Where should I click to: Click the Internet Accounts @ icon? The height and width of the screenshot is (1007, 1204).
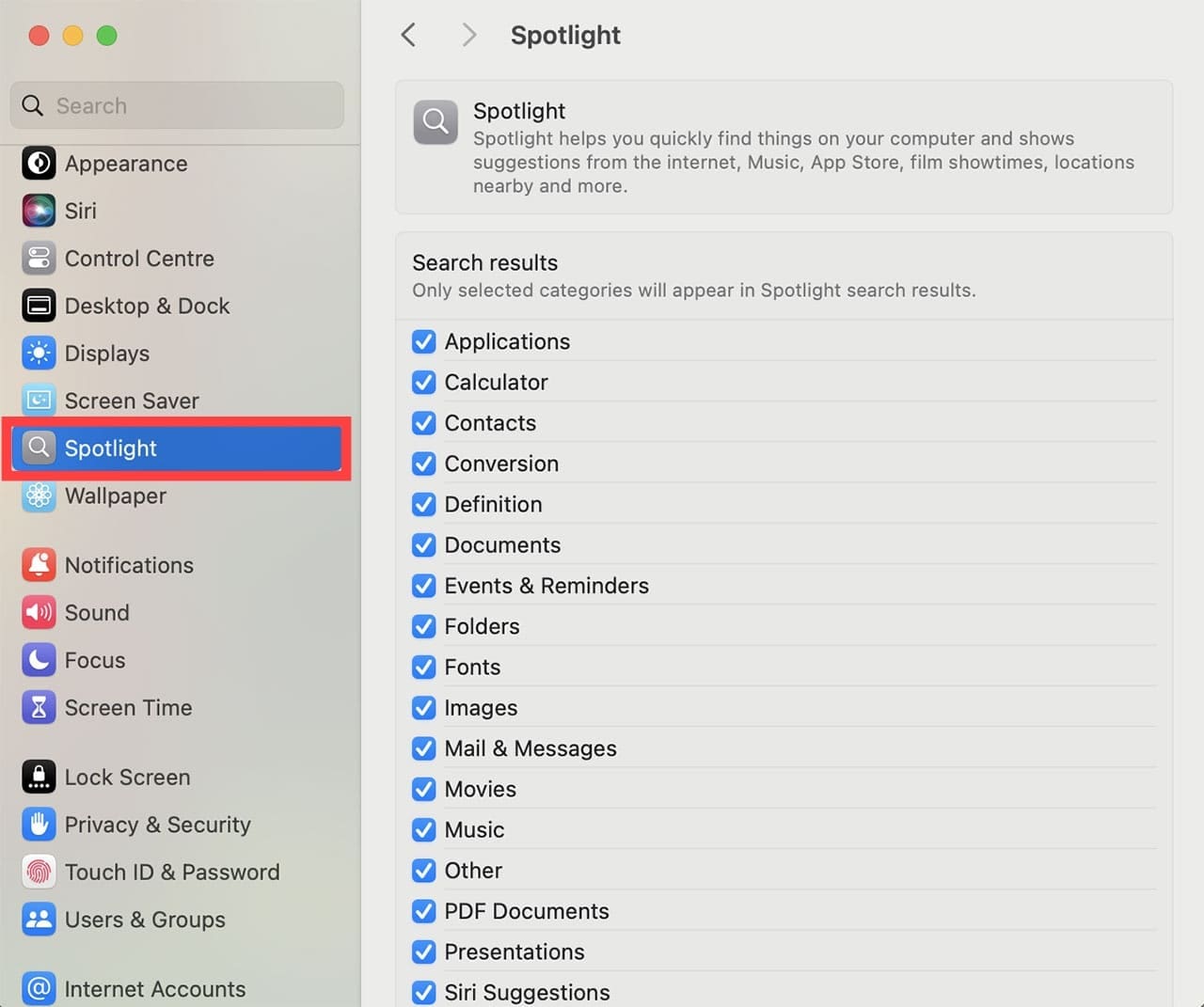click(x=39, y=989)
